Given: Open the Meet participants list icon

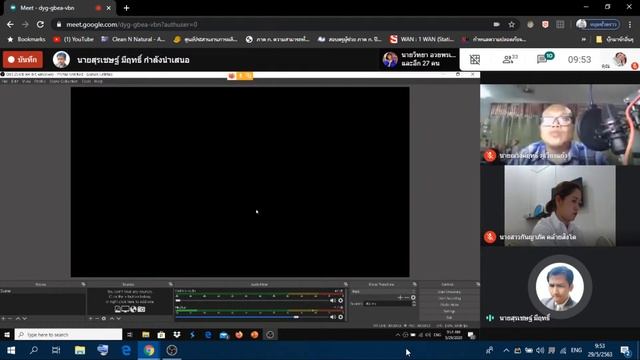Looking at the screenshot, I should (x=509, y=60).
